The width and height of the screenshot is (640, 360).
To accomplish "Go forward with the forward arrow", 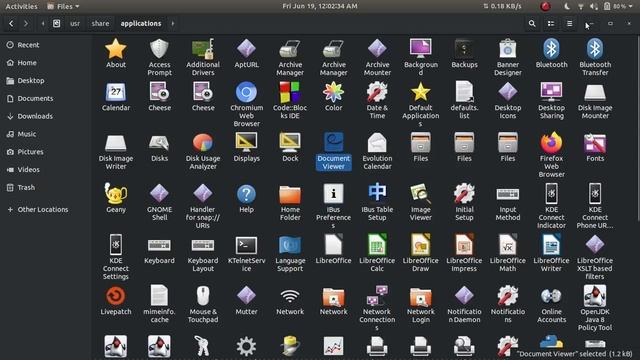I will point(26,24).
